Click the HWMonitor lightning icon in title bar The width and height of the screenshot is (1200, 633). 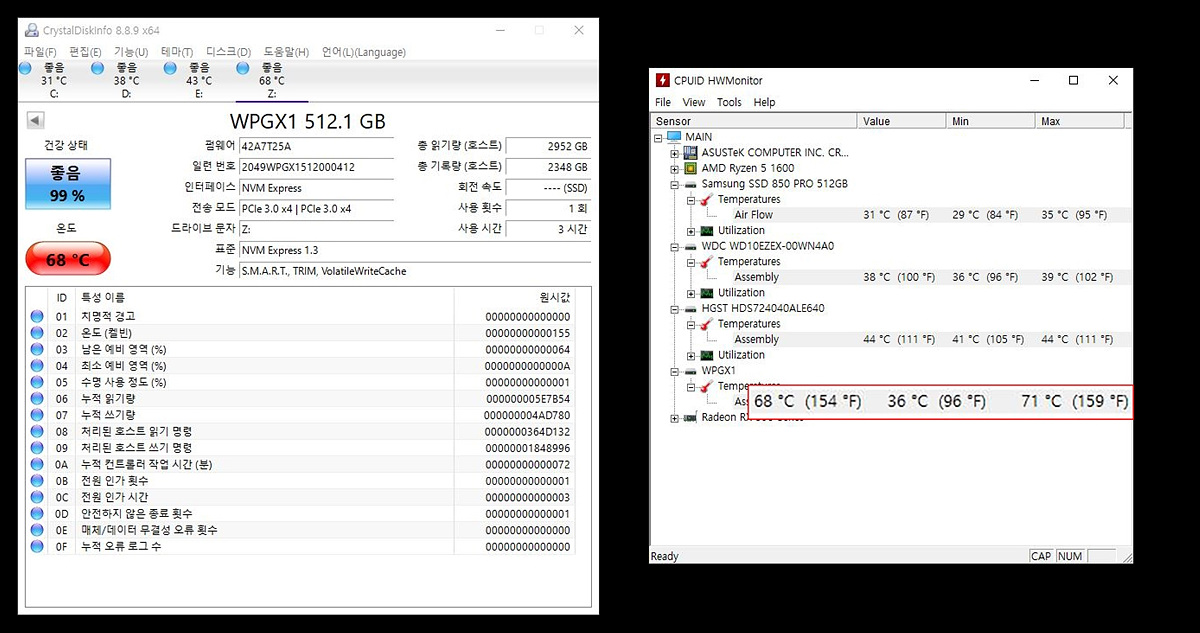663,80
